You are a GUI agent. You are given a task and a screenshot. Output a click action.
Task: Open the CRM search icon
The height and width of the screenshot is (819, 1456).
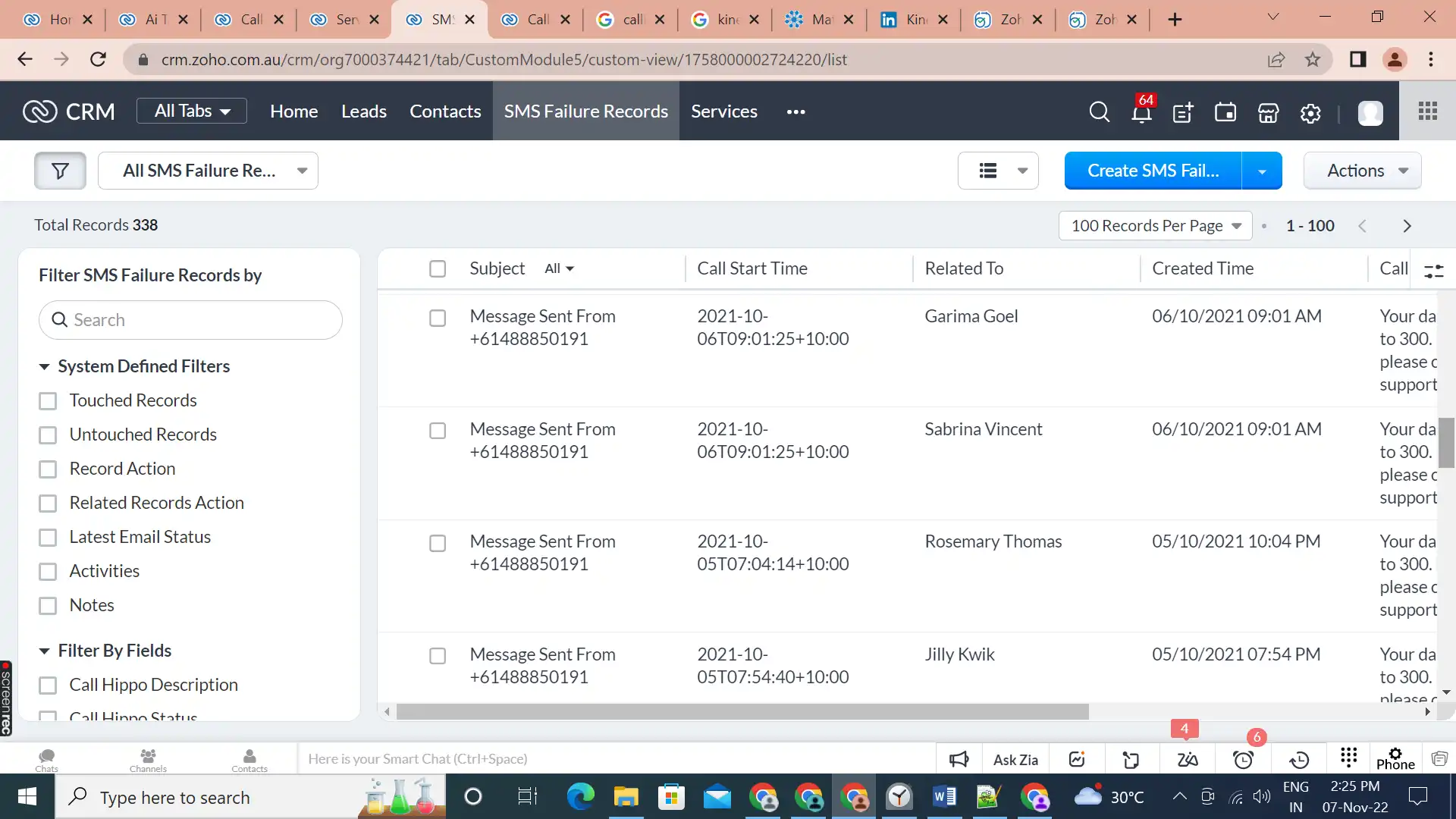[x=1099, y=111]
